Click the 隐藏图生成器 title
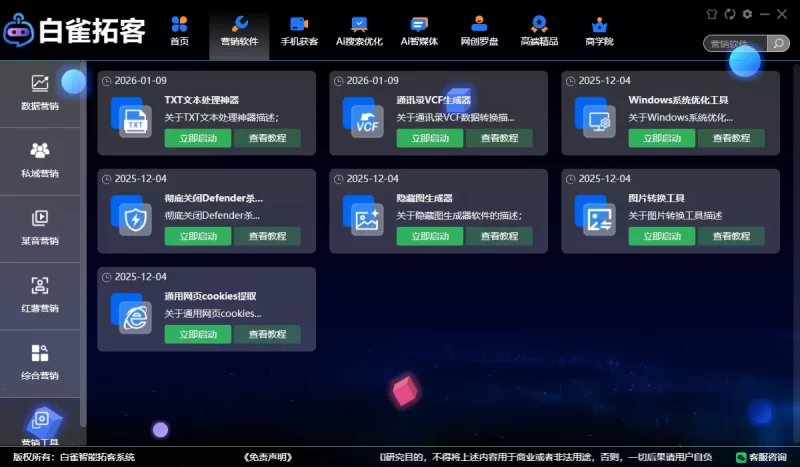Image resolution: width=800 pixels, height=467 pixels. click(x=424, y=198)
